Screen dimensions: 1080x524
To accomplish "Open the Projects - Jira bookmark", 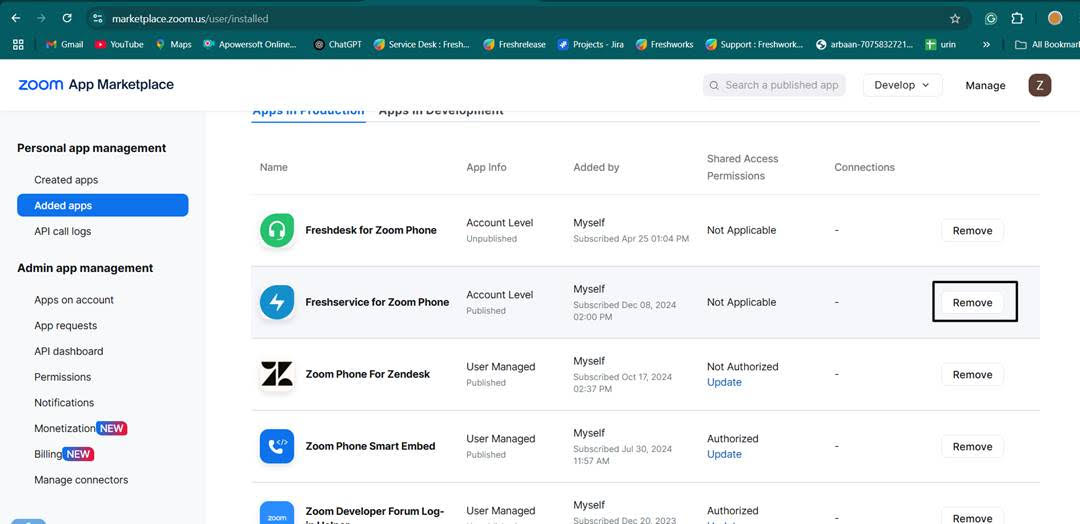I will (591, 44).
